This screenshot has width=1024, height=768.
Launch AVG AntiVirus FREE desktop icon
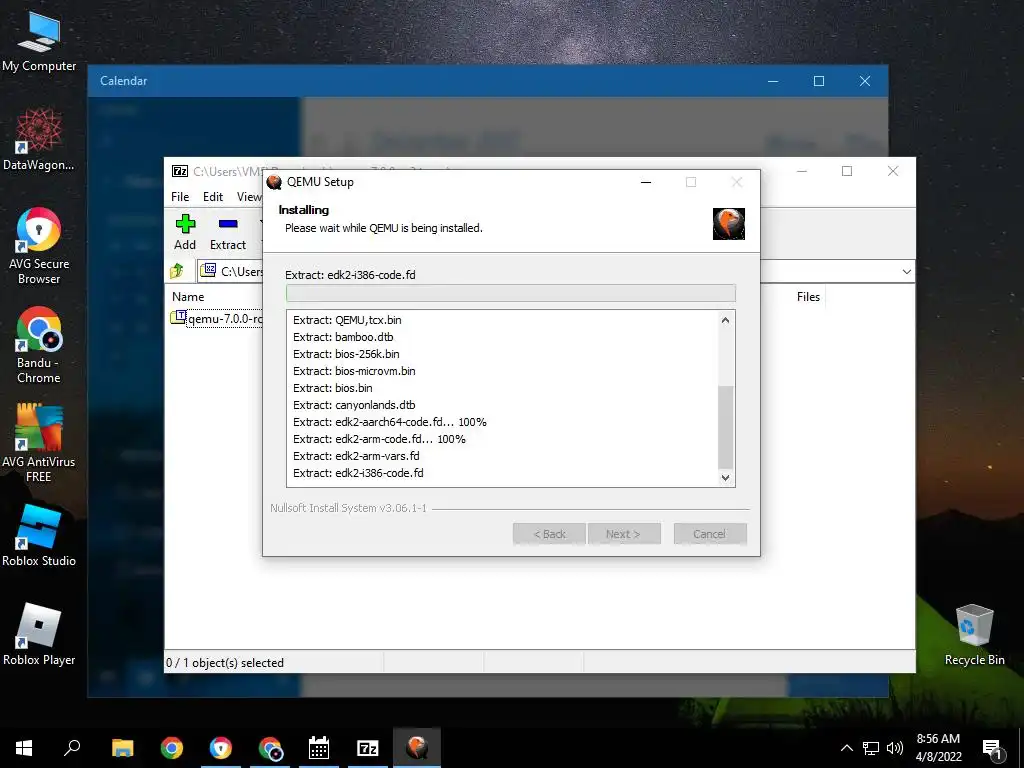coord(39,443)
